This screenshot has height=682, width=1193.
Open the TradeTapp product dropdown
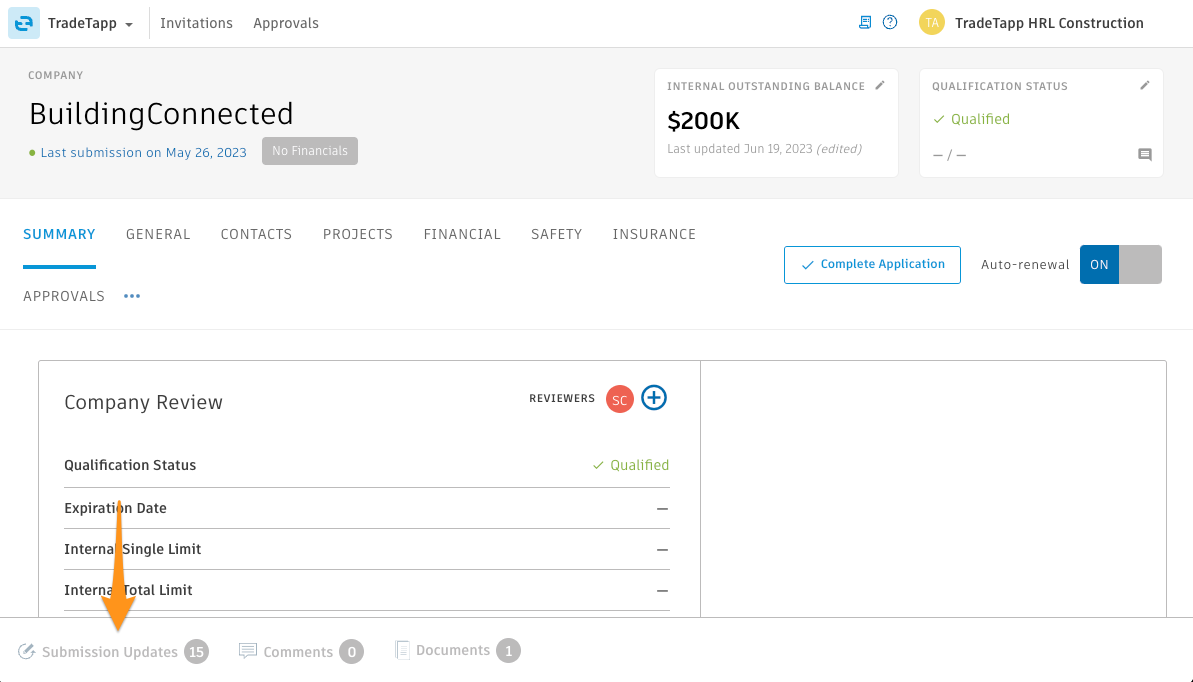click(x=91, y=24)
